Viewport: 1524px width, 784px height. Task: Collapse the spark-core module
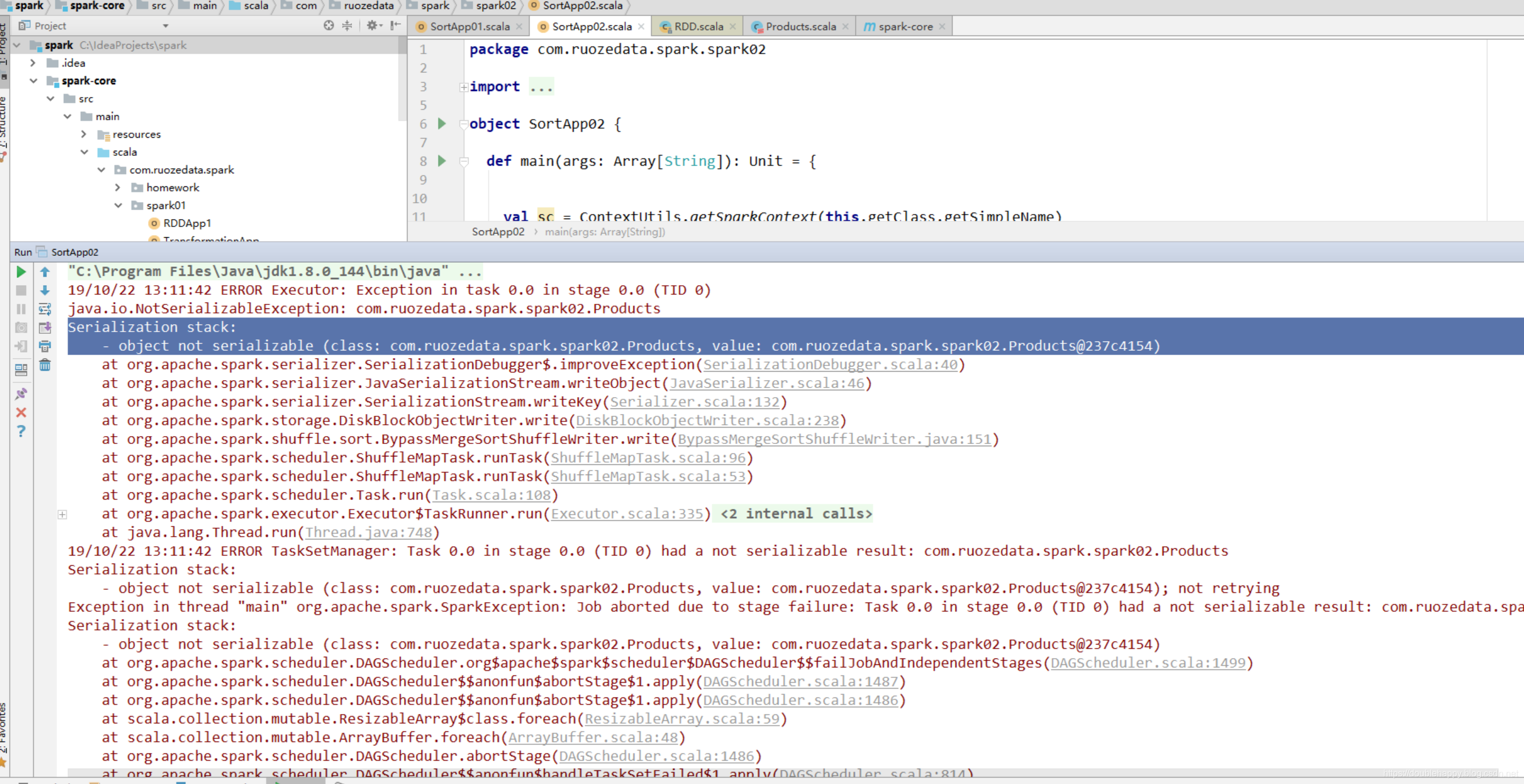(33, 80)
